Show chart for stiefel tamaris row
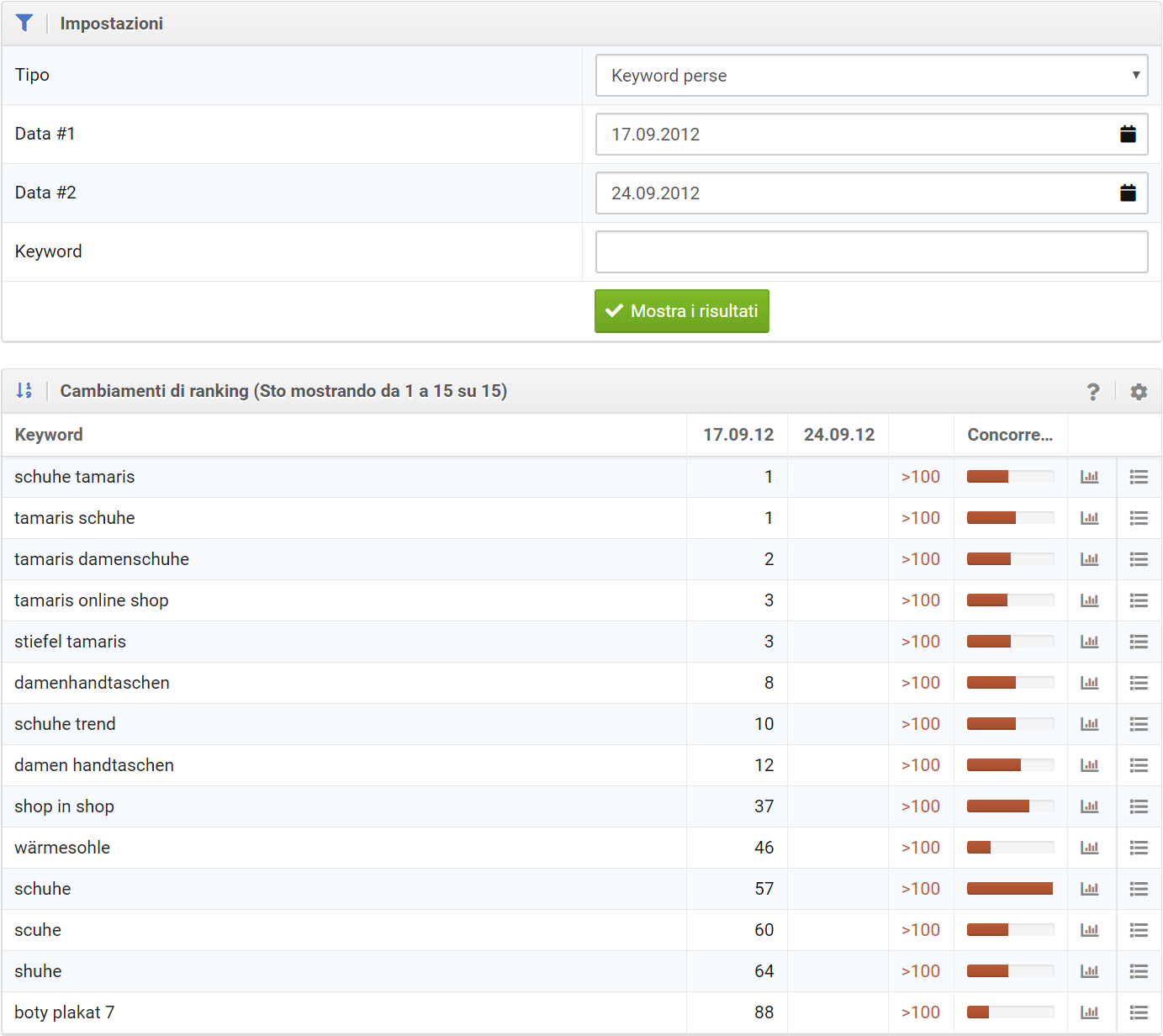 [x=1090, y=642]
